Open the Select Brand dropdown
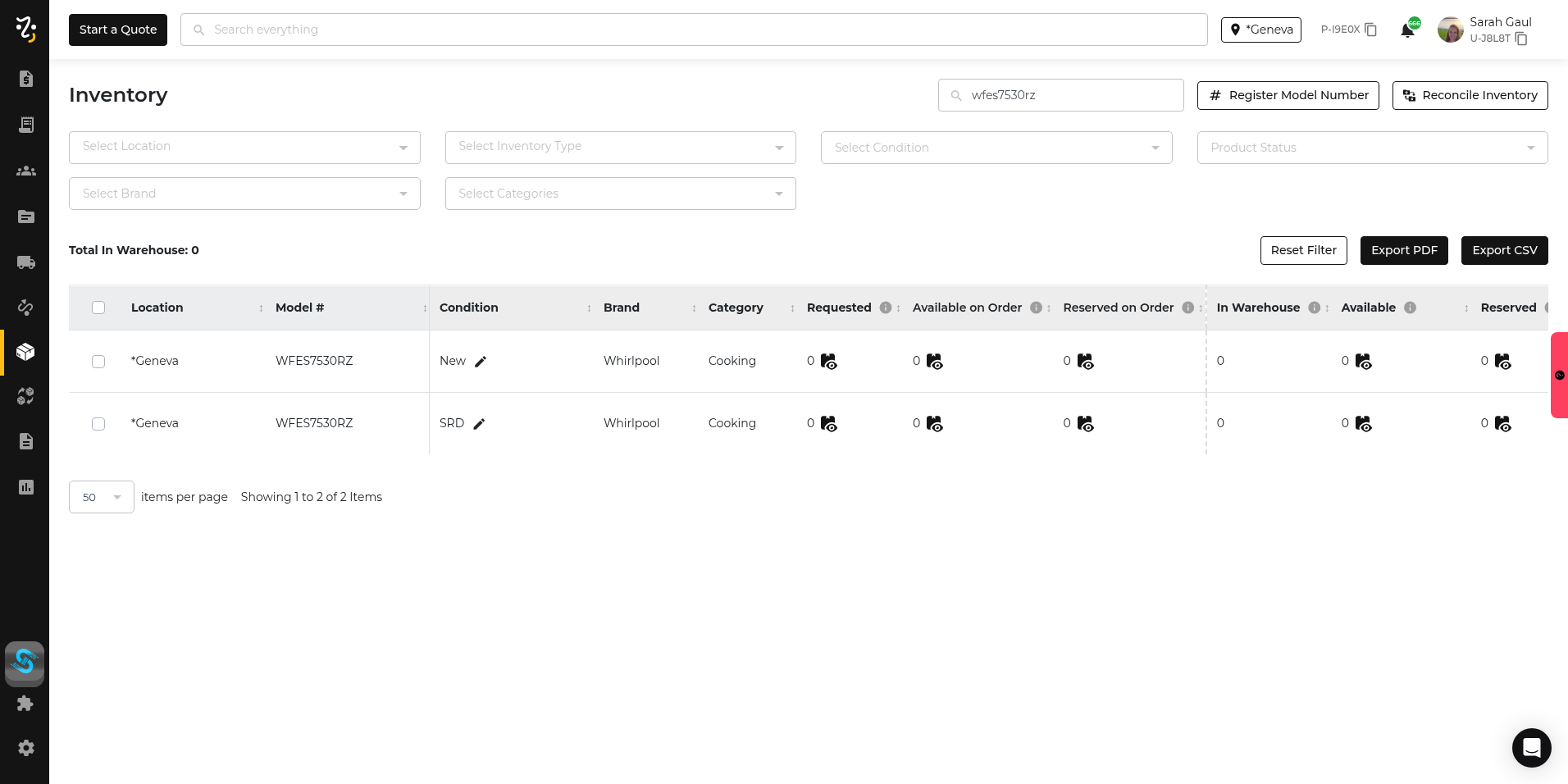The image size is (1568, 784). tap(244, 194)
